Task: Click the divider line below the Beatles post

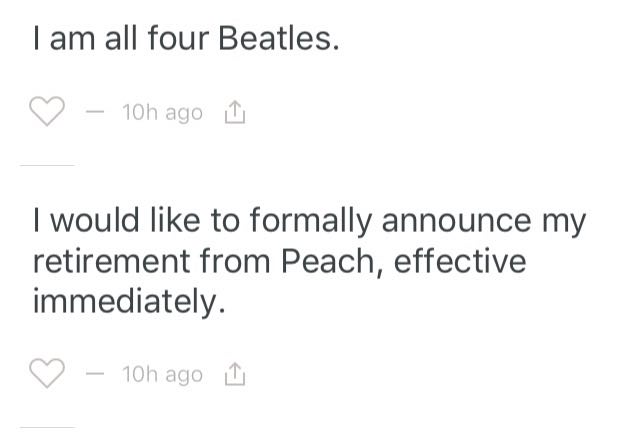Action: (47, 163)
